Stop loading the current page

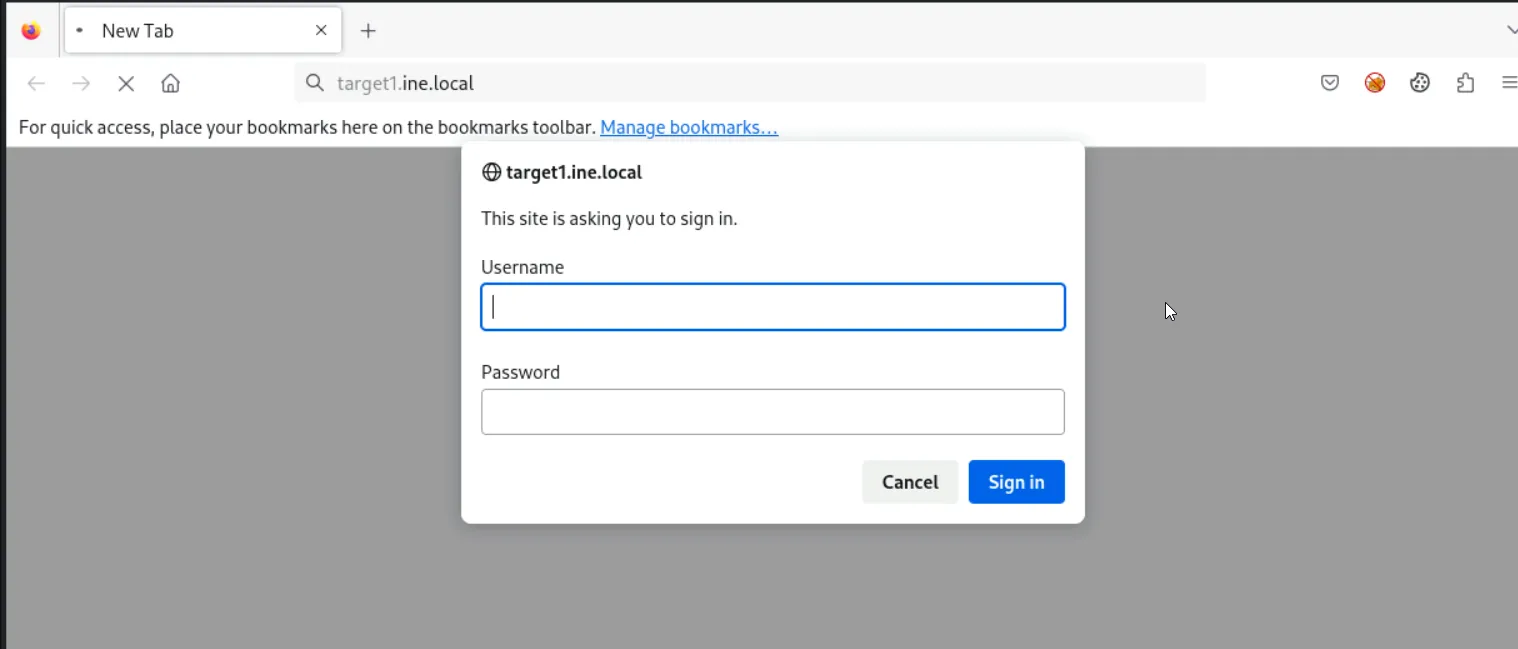(x=126, y=83)
